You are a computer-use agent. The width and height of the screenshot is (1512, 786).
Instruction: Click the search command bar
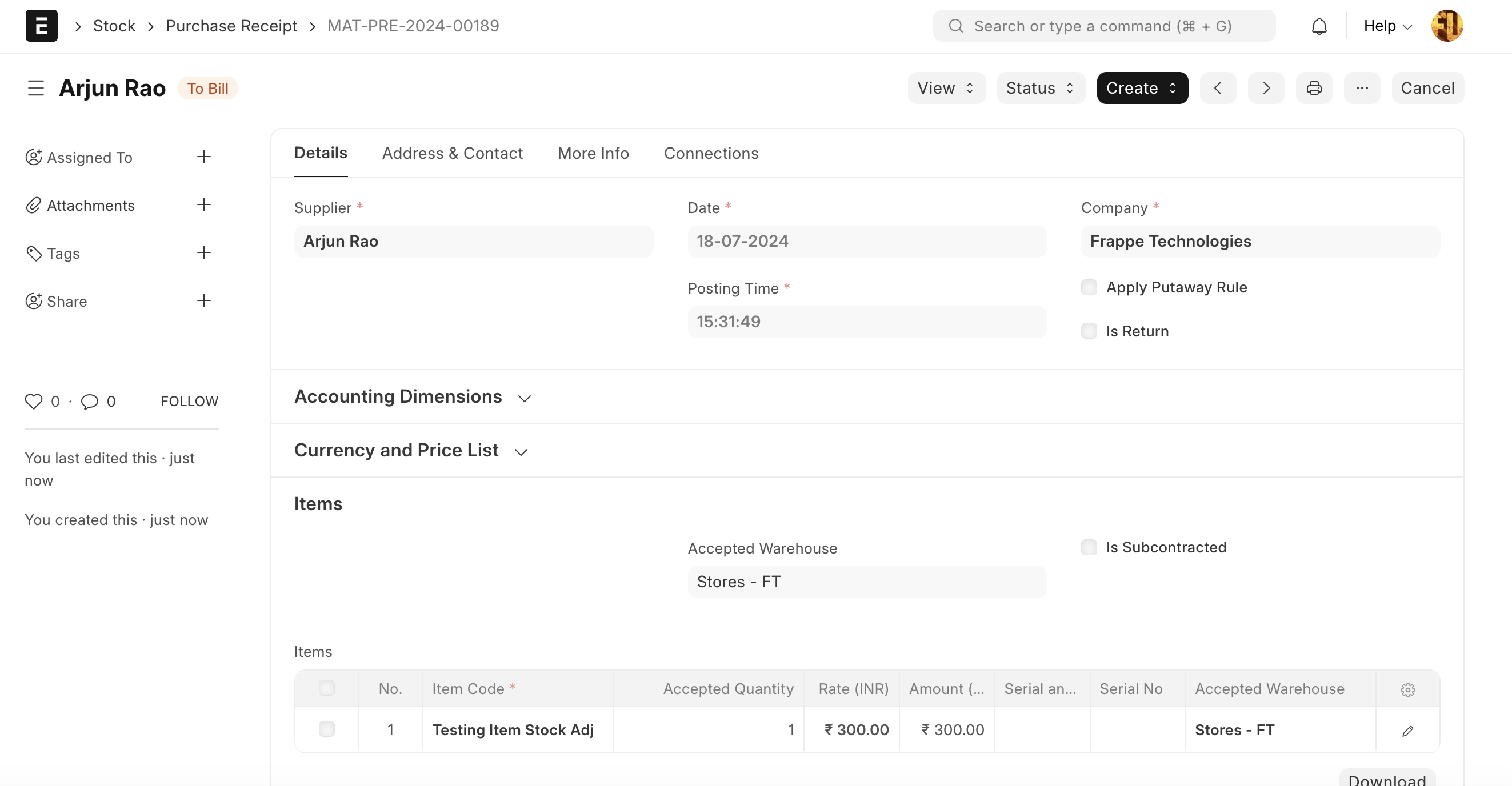click(1103, 26)
